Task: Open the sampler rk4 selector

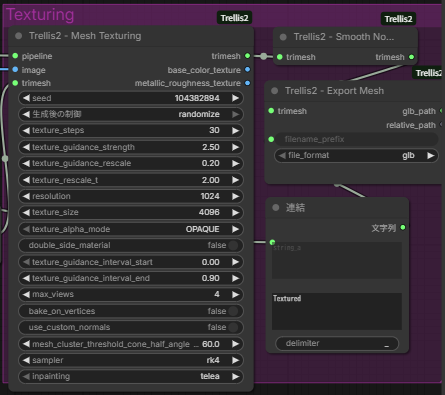Action: pos(131,360)
